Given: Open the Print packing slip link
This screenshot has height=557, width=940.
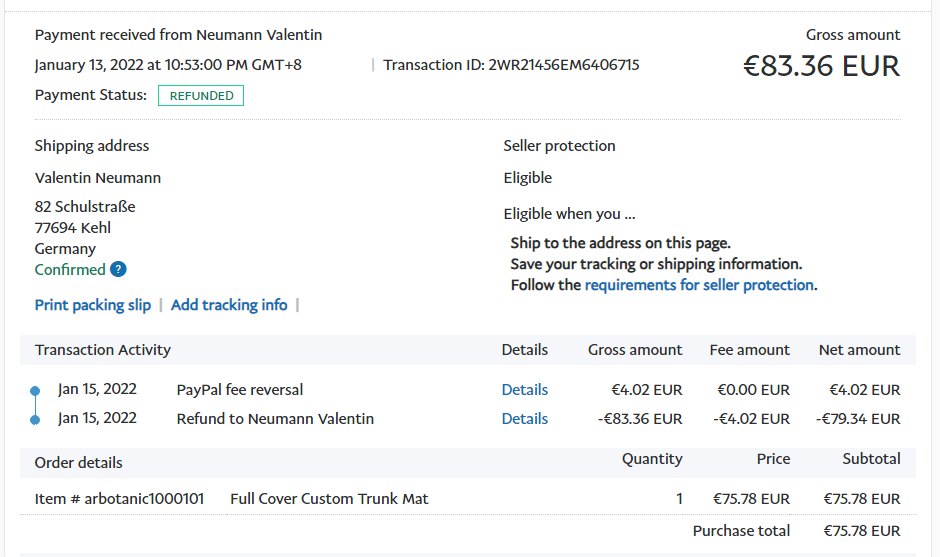Looking at the screenshot, I should (93, 305).
